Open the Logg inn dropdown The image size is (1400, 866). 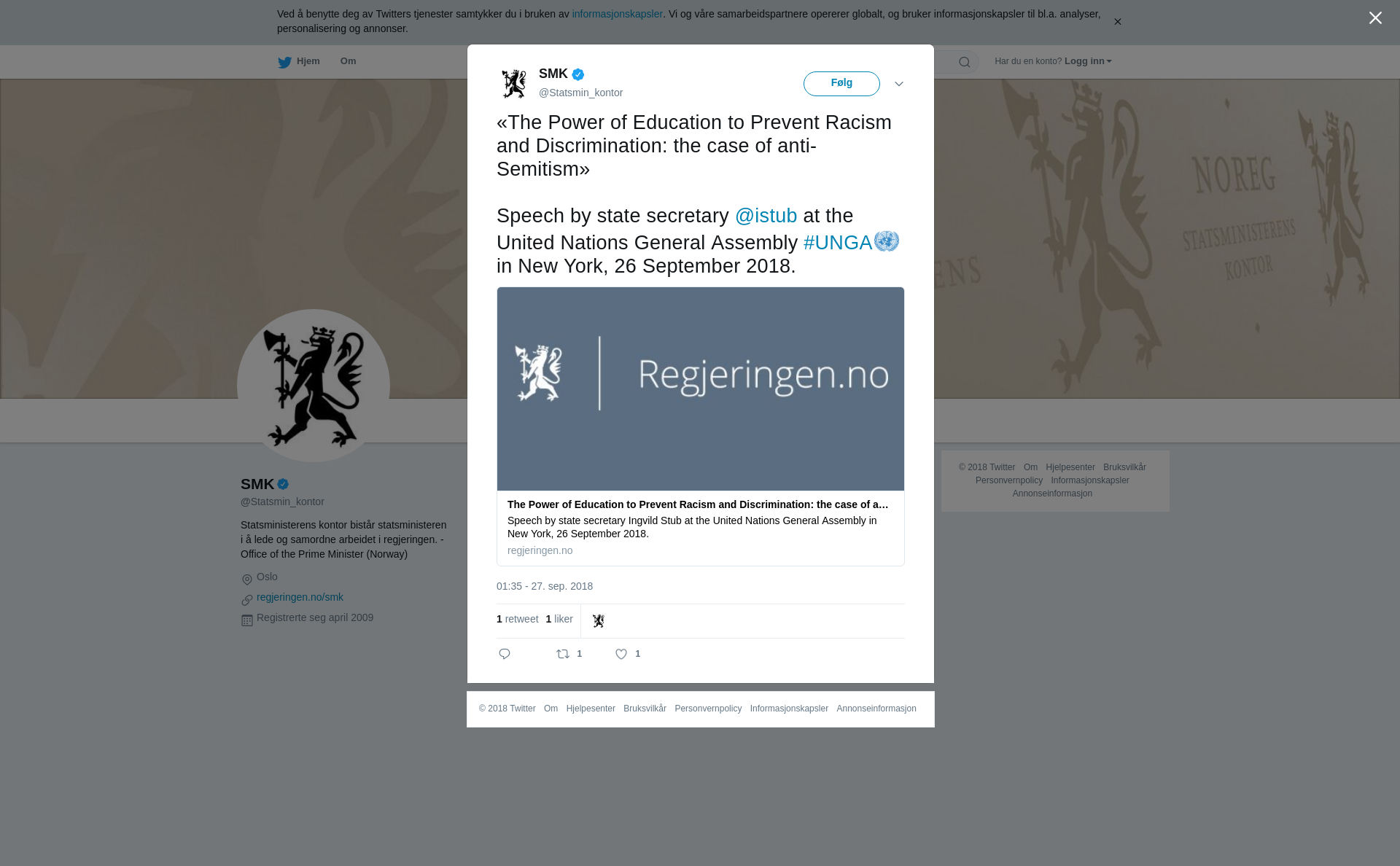1088,61
